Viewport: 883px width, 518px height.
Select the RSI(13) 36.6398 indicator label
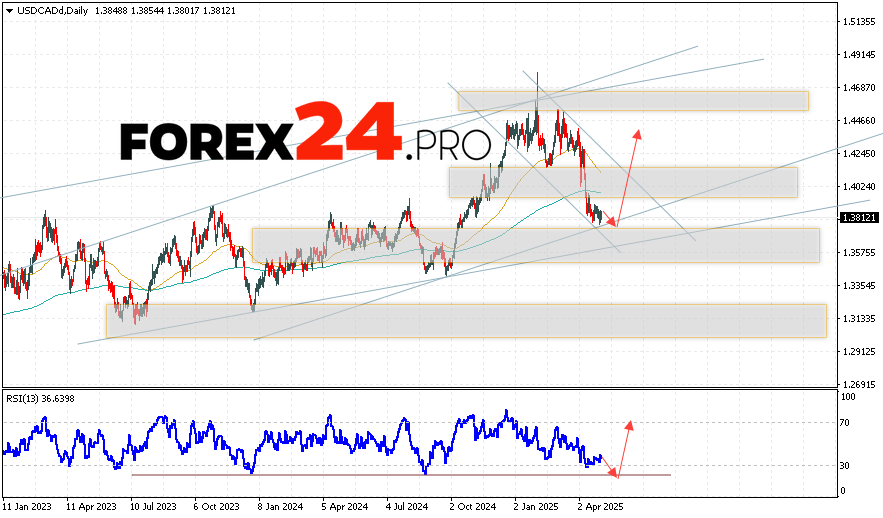(40, 399)
